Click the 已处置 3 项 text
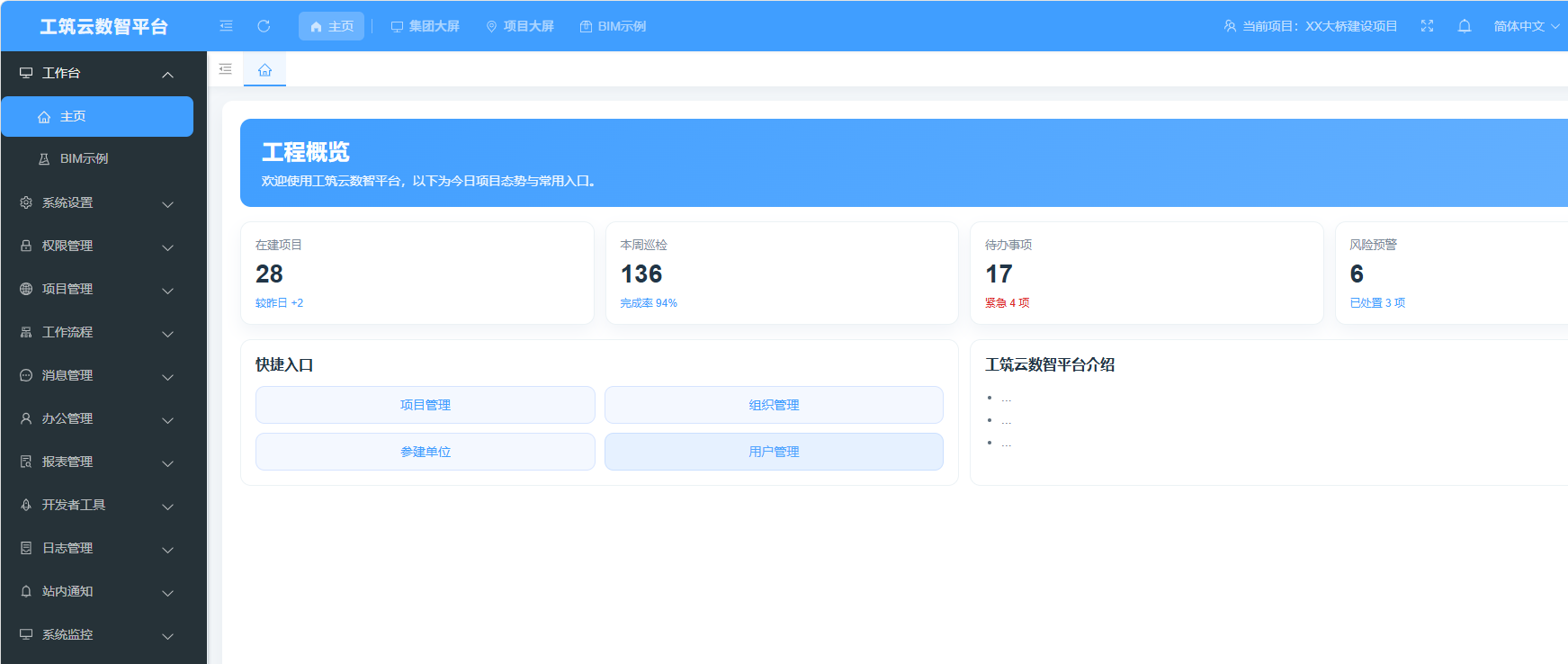1568x664 pixels. click(1377, 303)
